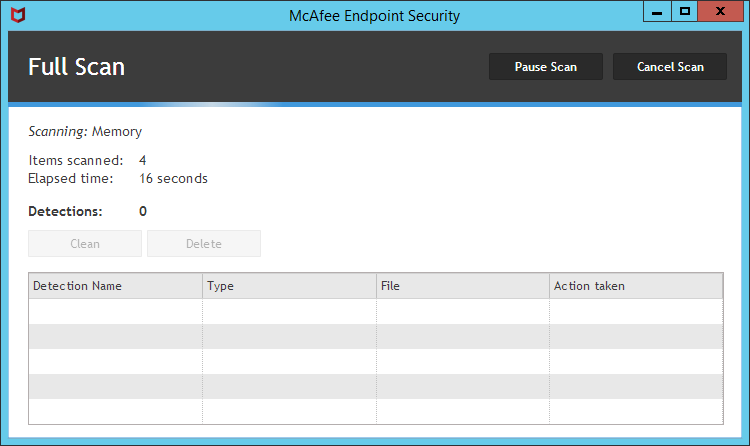Sort by Type column header
The image size is (750, 446).
point(289,286)
